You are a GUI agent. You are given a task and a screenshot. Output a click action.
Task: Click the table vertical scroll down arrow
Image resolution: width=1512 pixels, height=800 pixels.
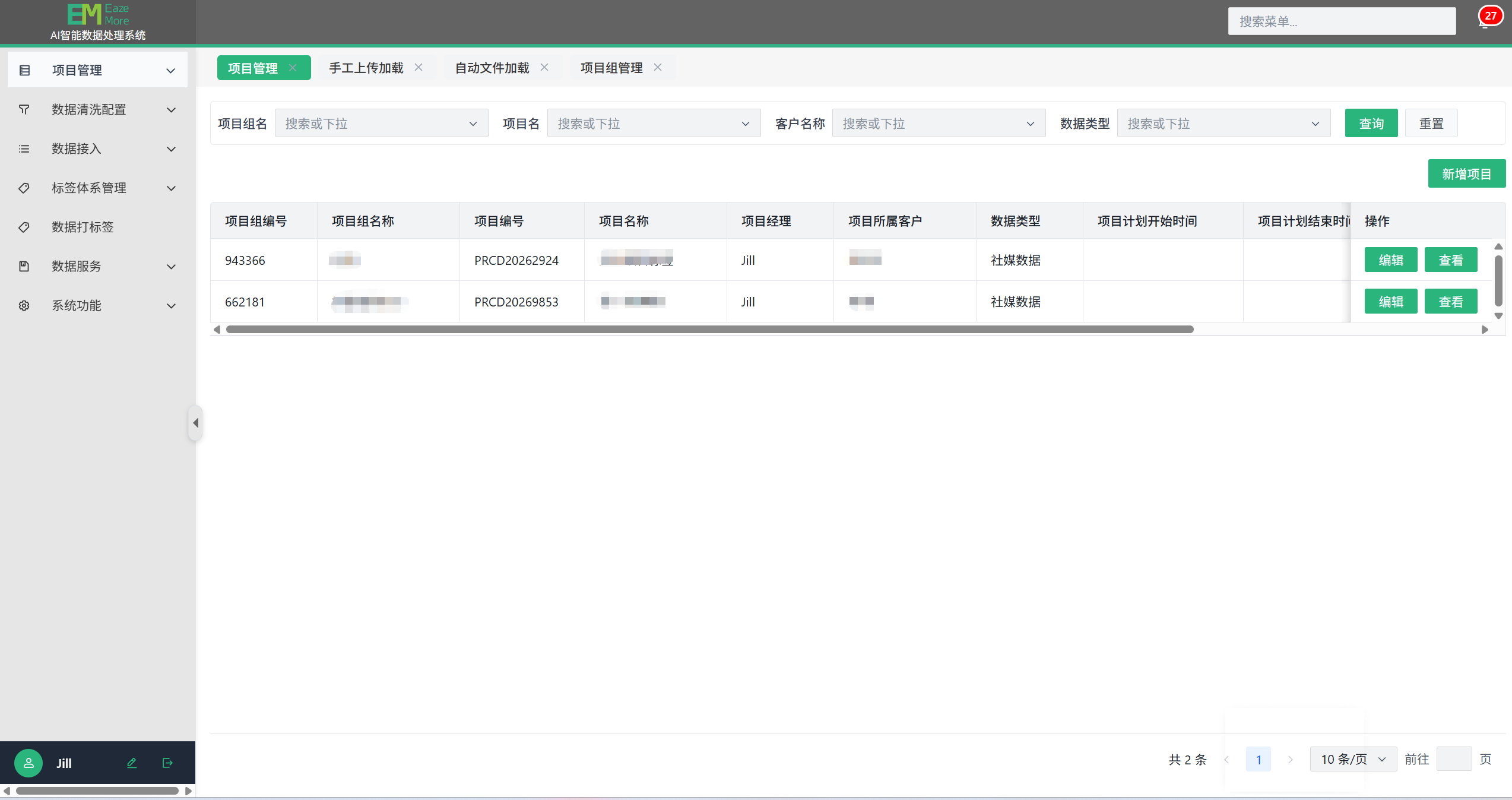click(x=1498, y=316)
